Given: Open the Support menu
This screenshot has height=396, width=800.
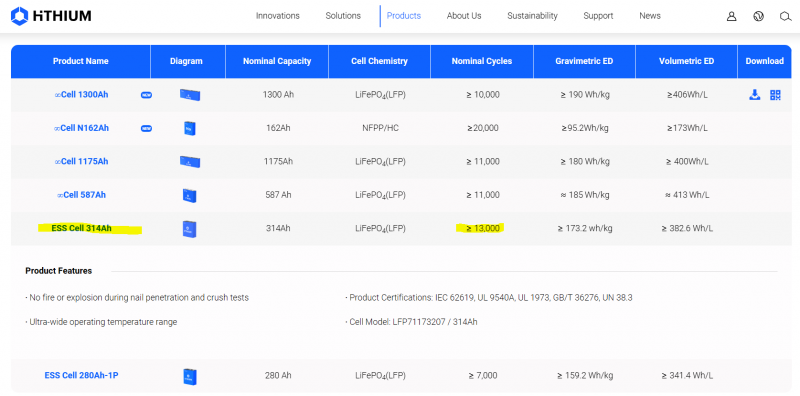Looking at the screenshot, I should point(598,16).
